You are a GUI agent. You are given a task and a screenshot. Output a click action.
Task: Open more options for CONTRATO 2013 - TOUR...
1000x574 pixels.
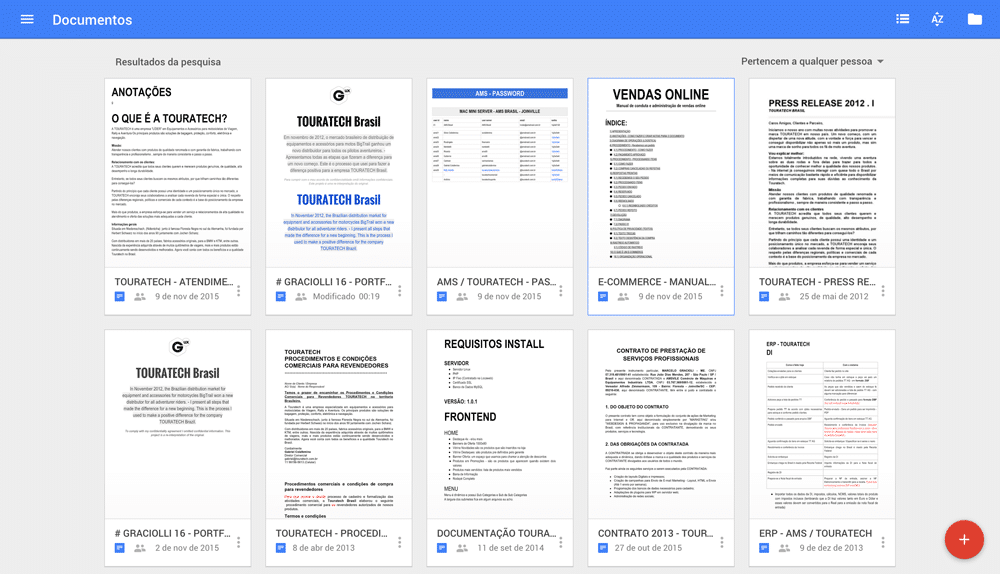click(722, 542)
